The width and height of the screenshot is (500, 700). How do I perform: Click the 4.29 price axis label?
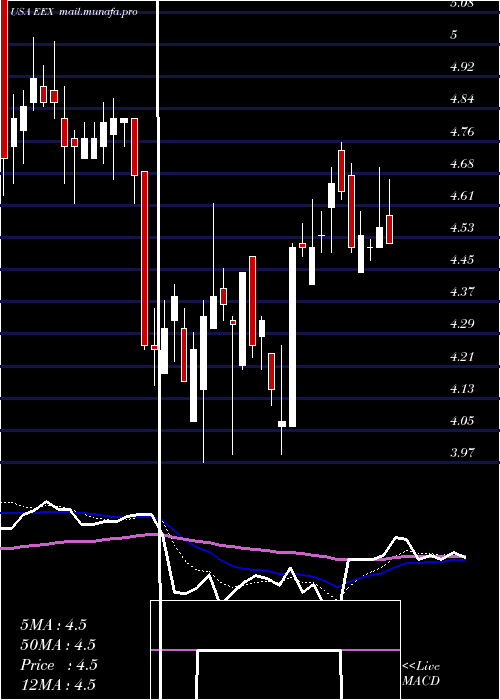click(x=462, y=324)
